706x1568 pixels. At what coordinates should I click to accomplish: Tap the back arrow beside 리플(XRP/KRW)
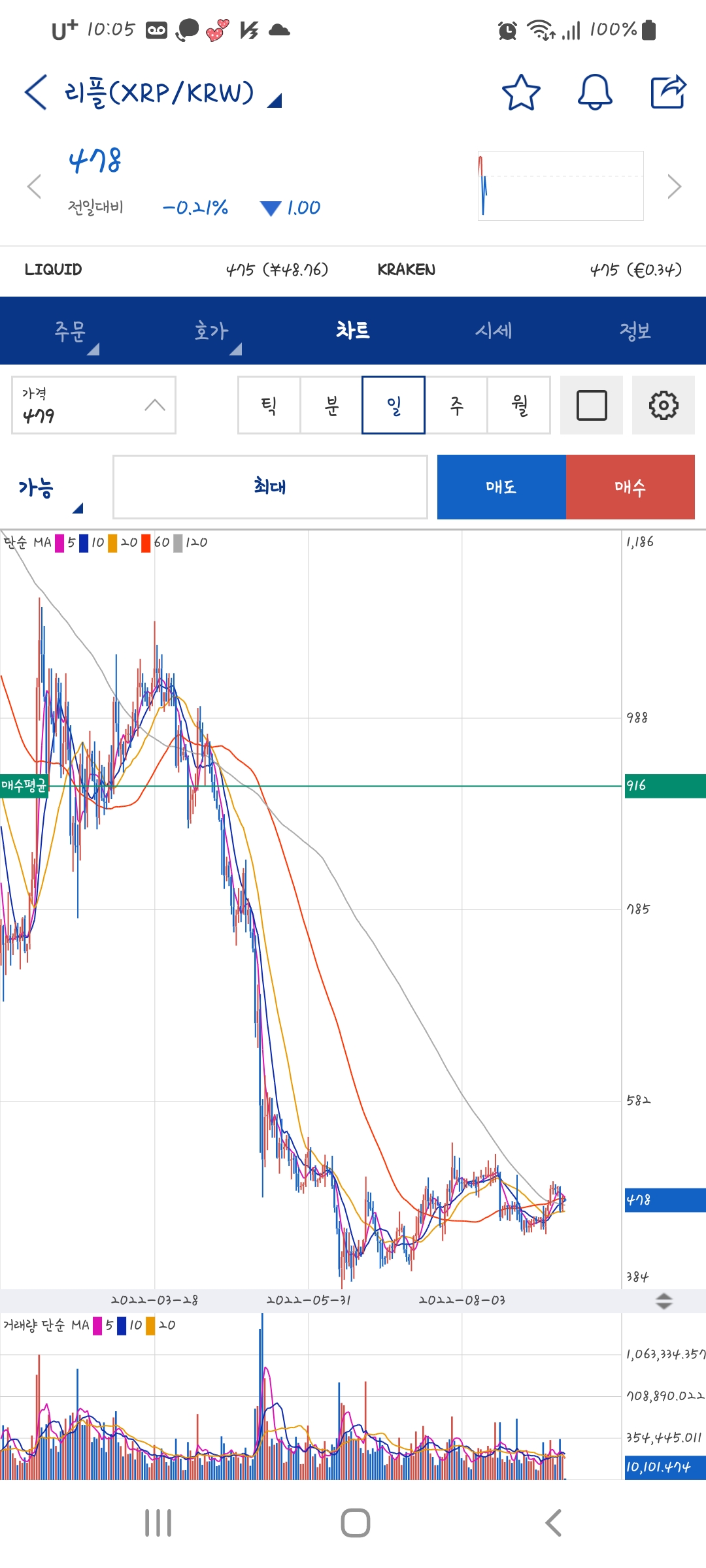[36, 92]
